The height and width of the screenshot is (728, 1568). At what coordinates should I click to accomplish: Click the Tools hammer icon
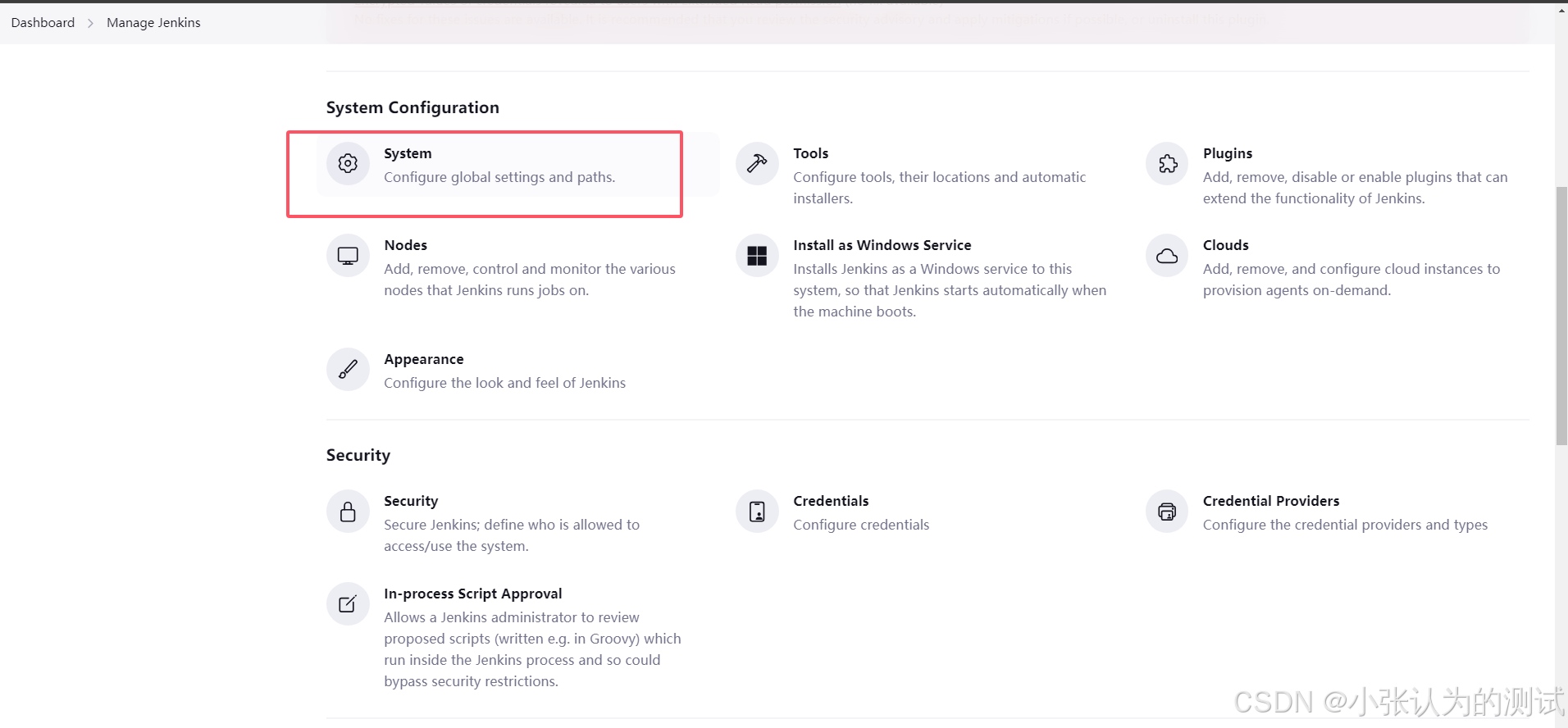click(x=757, y=163)
